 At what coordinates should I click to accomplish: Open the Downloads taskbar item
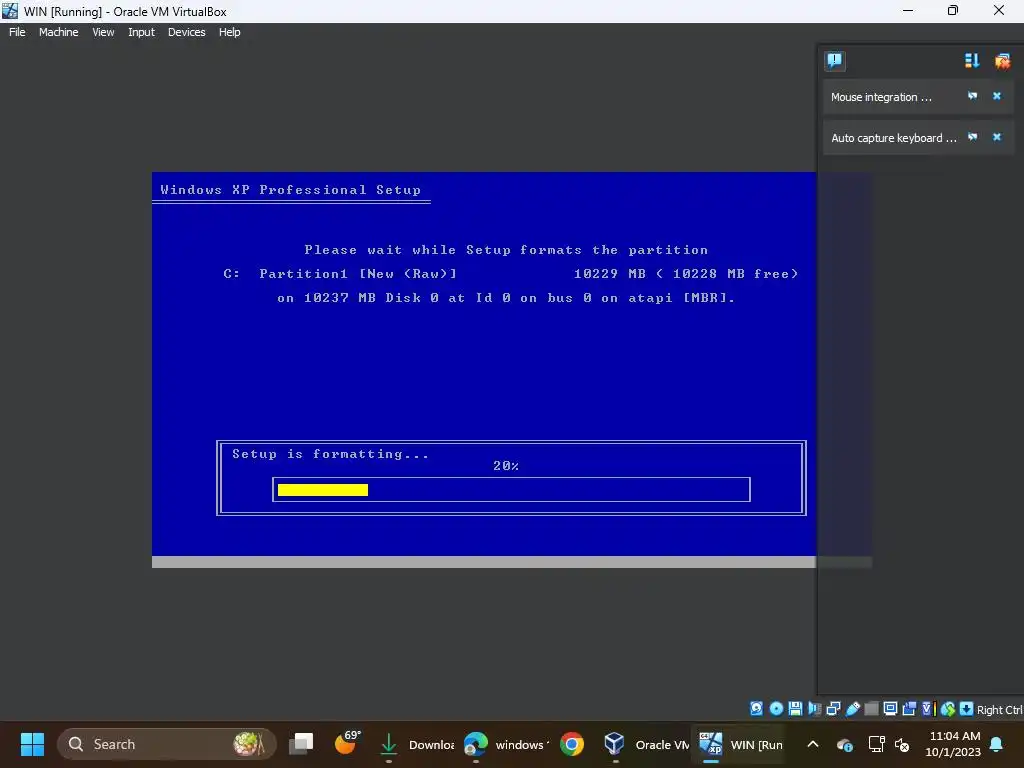tap(417, 744)
